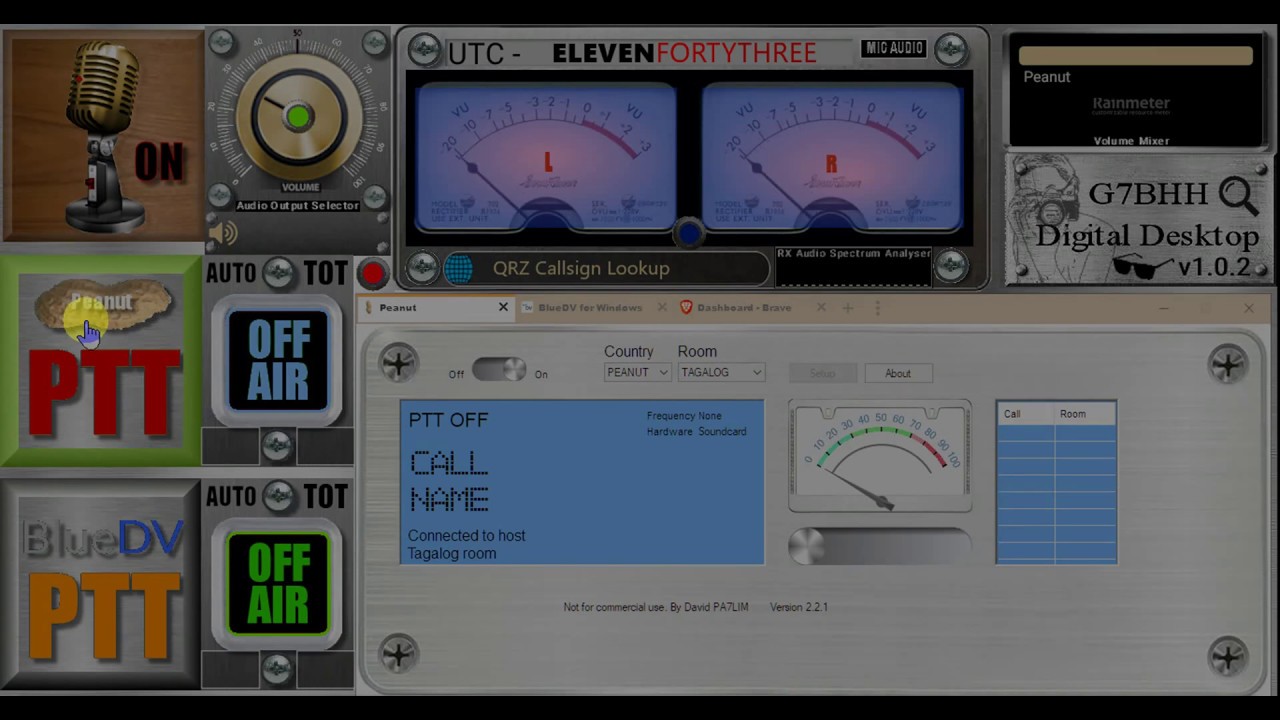1280x720 pixels.
Task: Click the globe icon beside QRZ Callsign Lookup
Action: click(x=458, y=268)
